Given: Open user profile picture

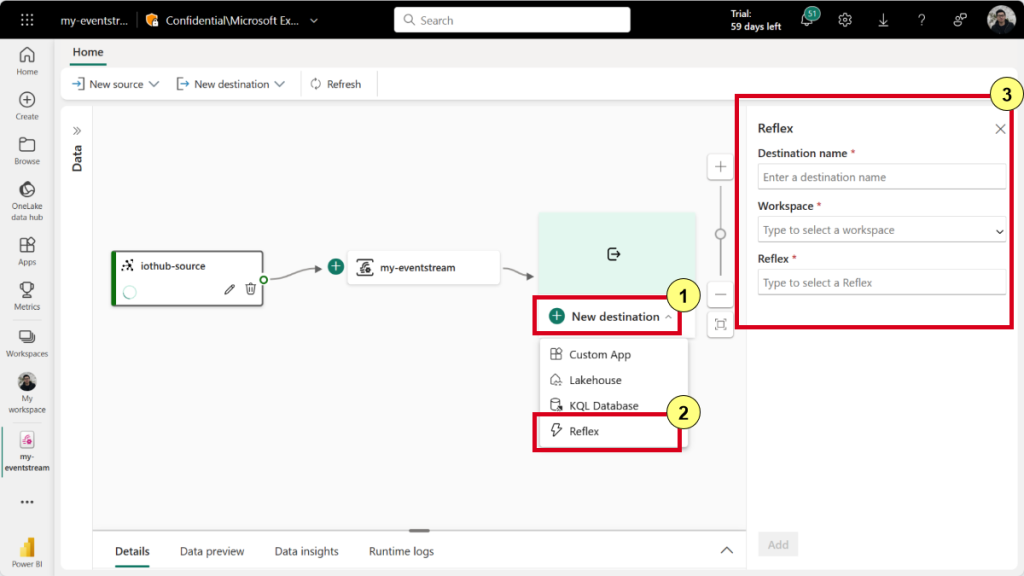Looking at the screenshot, I should [x=1001, y=20].
